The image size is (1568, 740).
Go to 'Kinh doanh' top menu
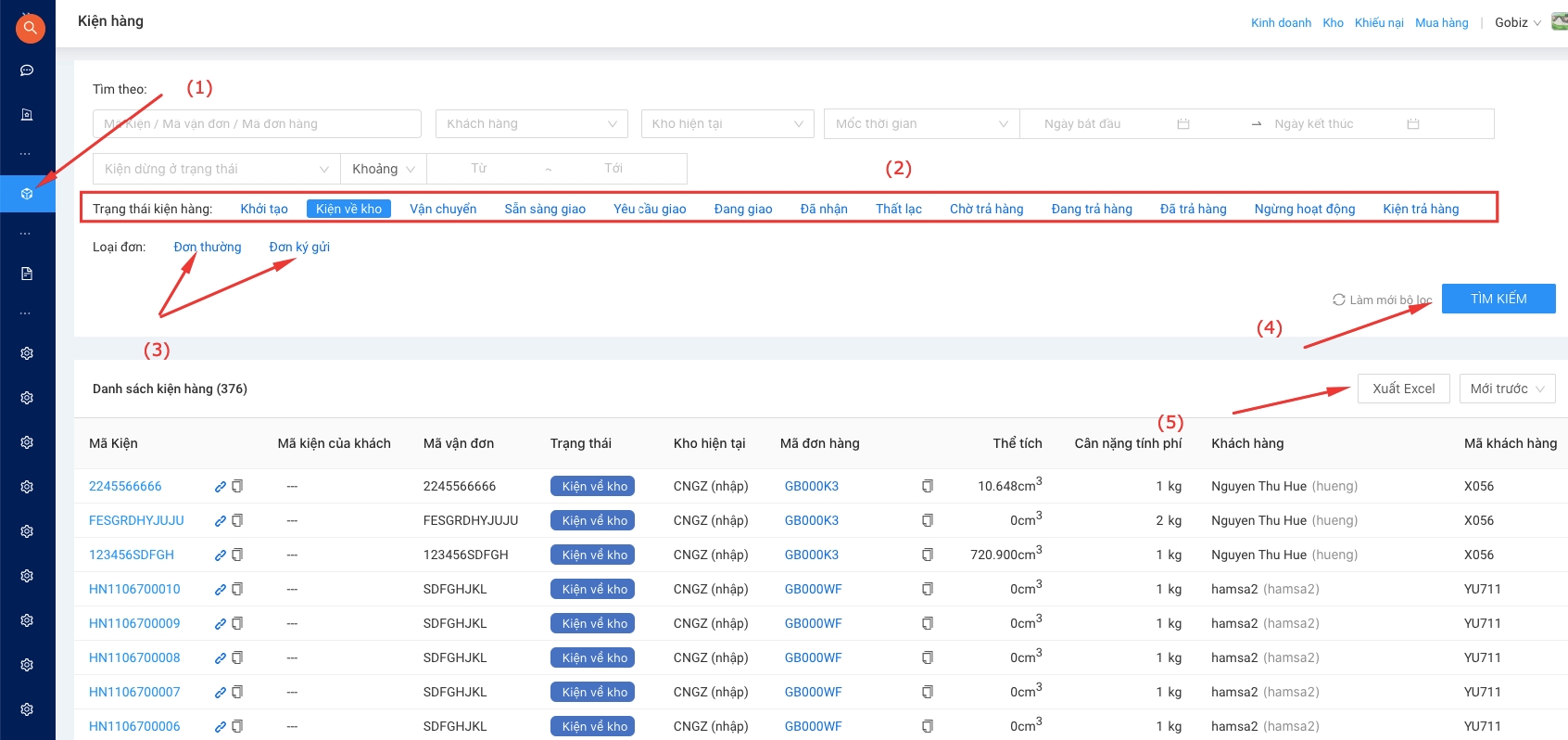(x=1281, y=23)
